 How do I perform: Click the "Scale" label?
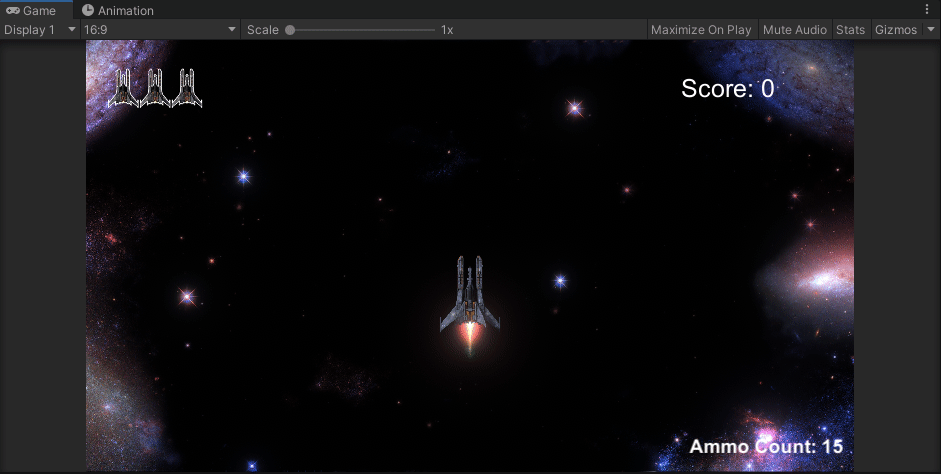pos(263,30)
